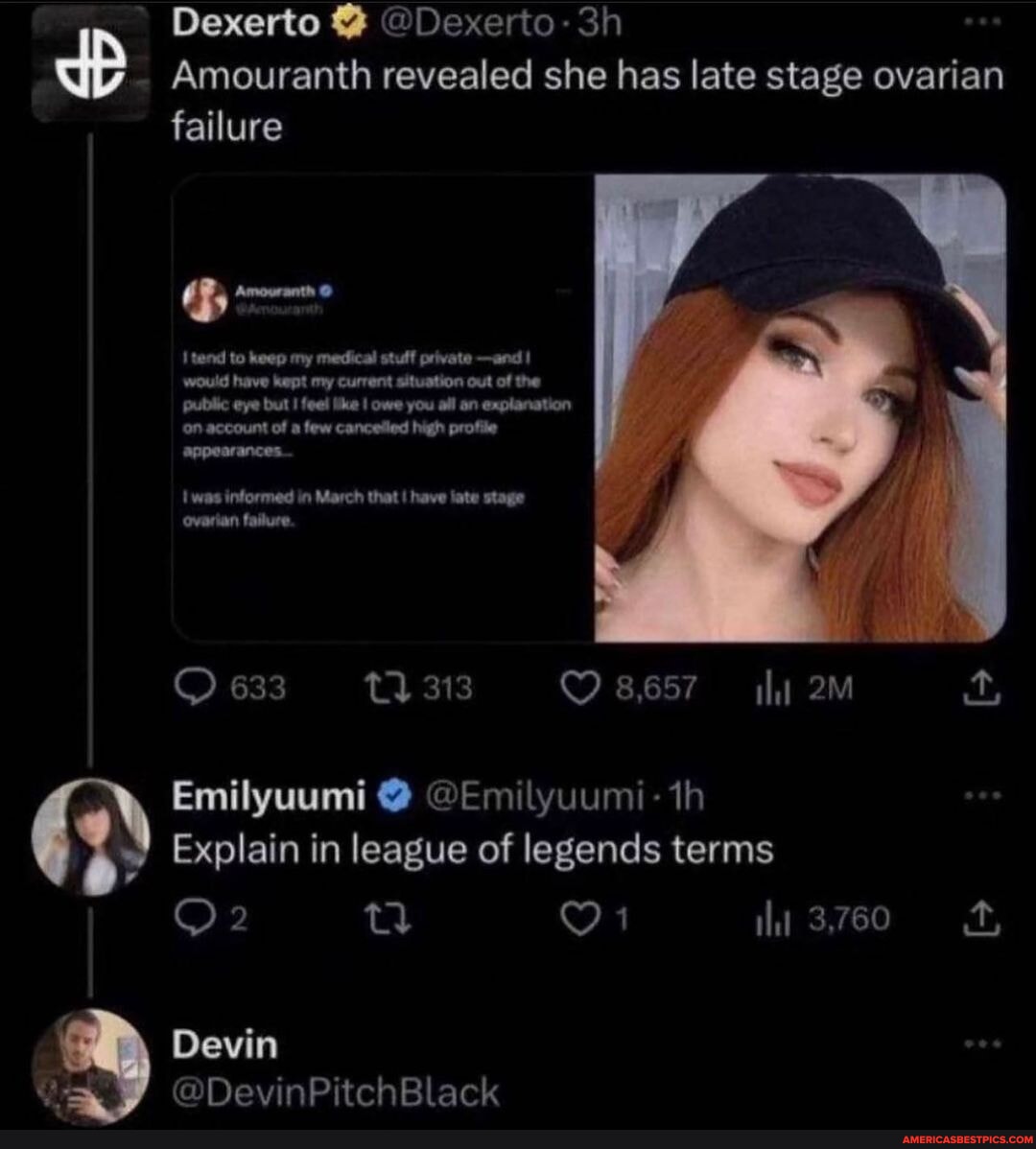Click the retweet icon on Emilyuumi's tweet
Image resolution: width=1036 pixels, height=1149 pixels.
click(x=389, y=917)
